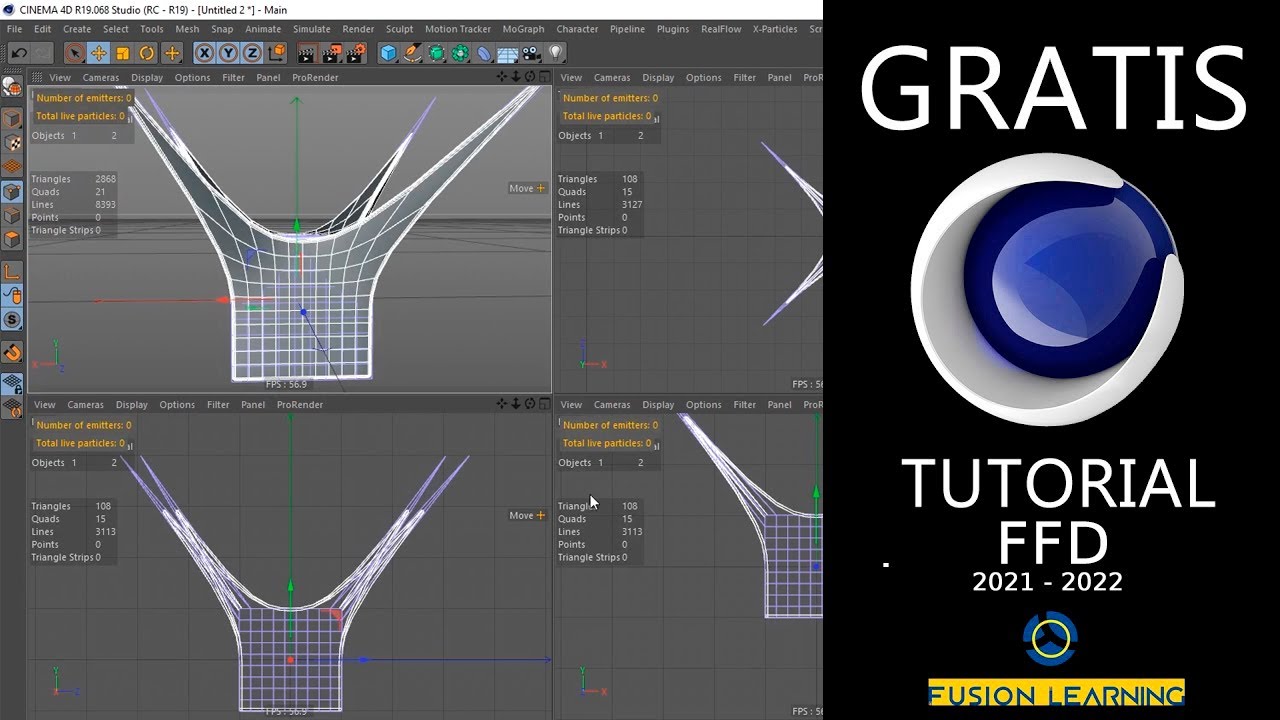Open the Motion Tracker menu
The image size is (1280, 720).
(x=458, y=29)
